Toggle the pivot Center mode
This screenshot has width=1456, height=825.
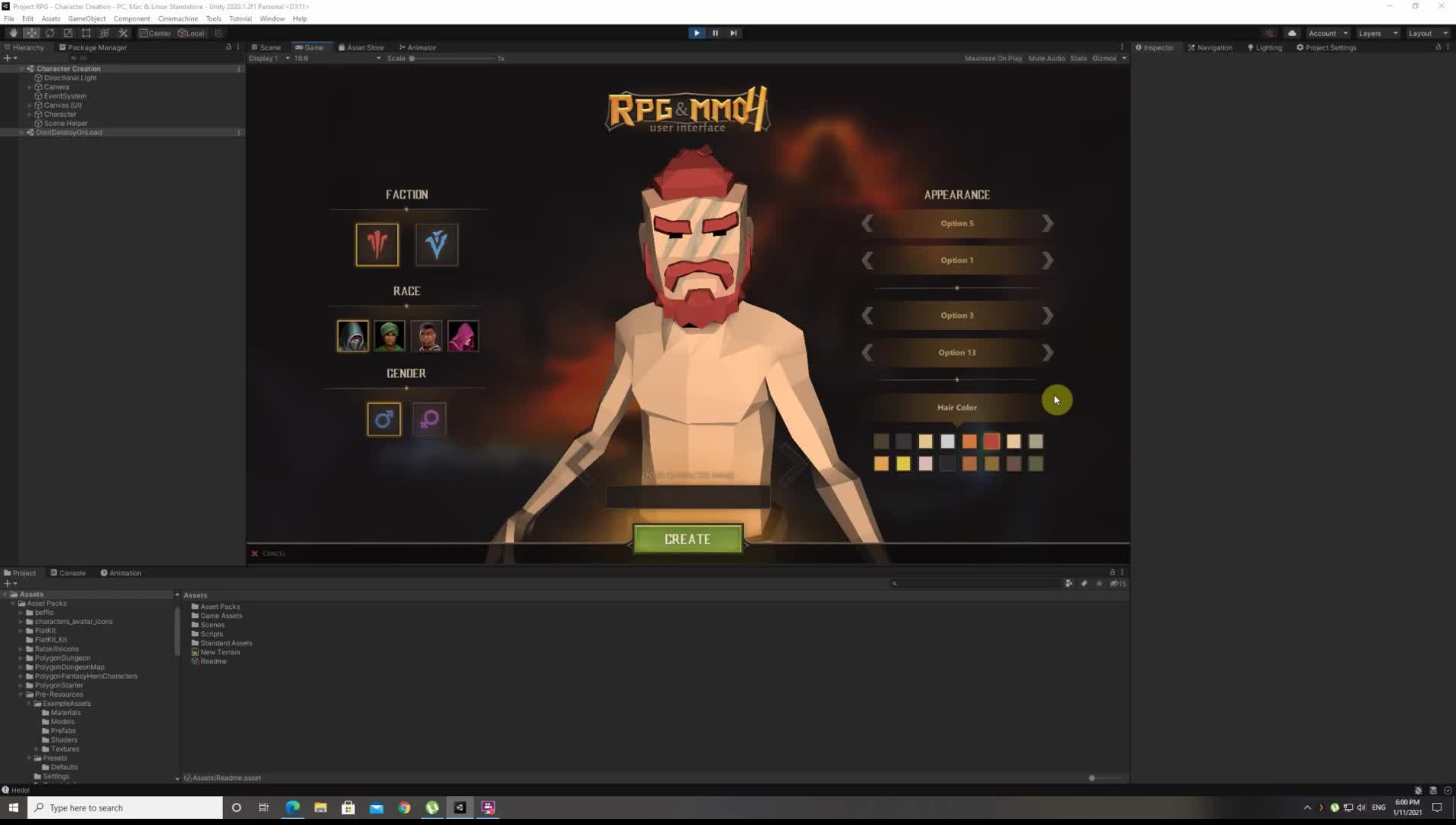coord(155,33)
